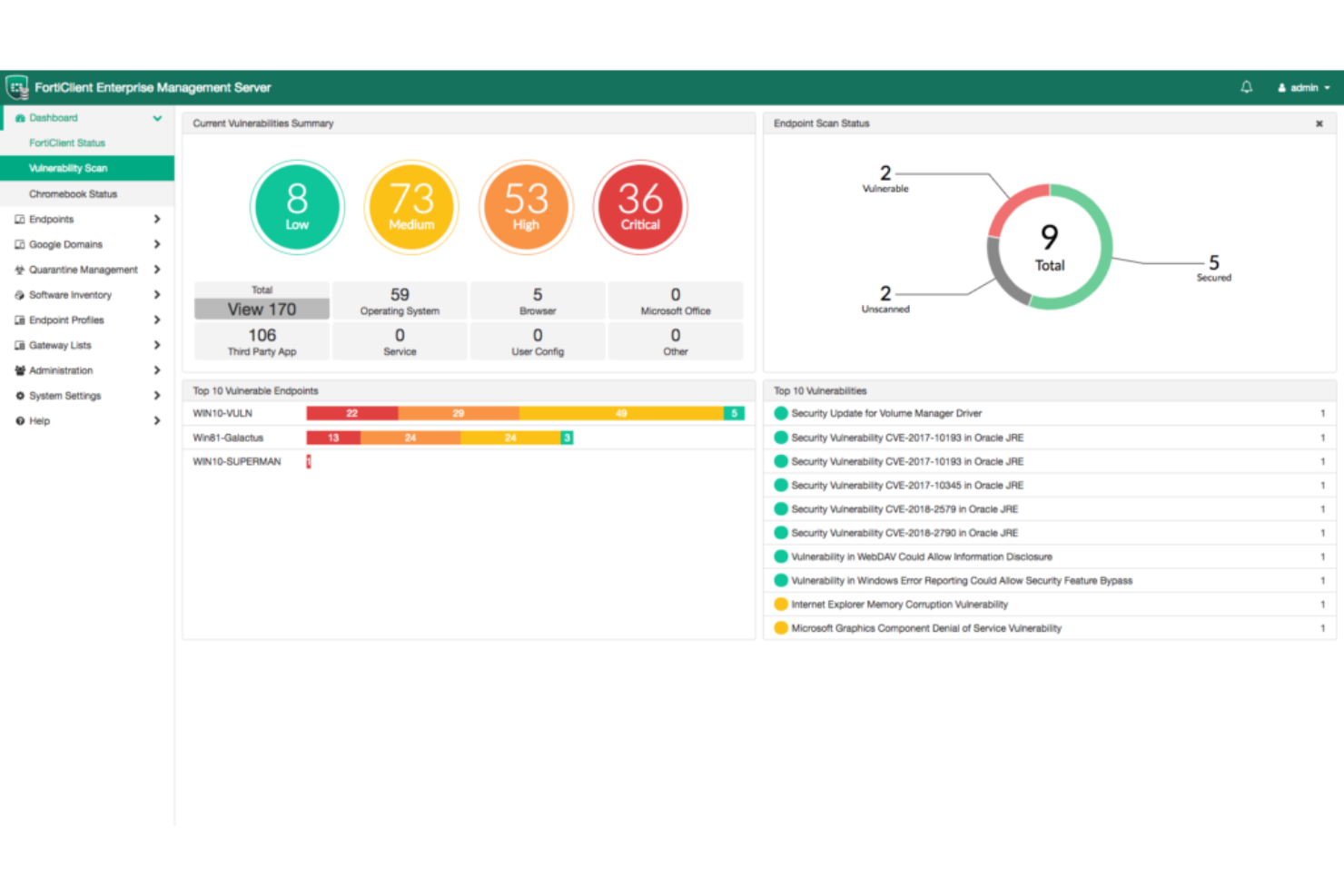This screenshot has width=1344, height=896.
Task: Click the 73 Medium vulnerabilities circle
Action: (x=411, y=207)
